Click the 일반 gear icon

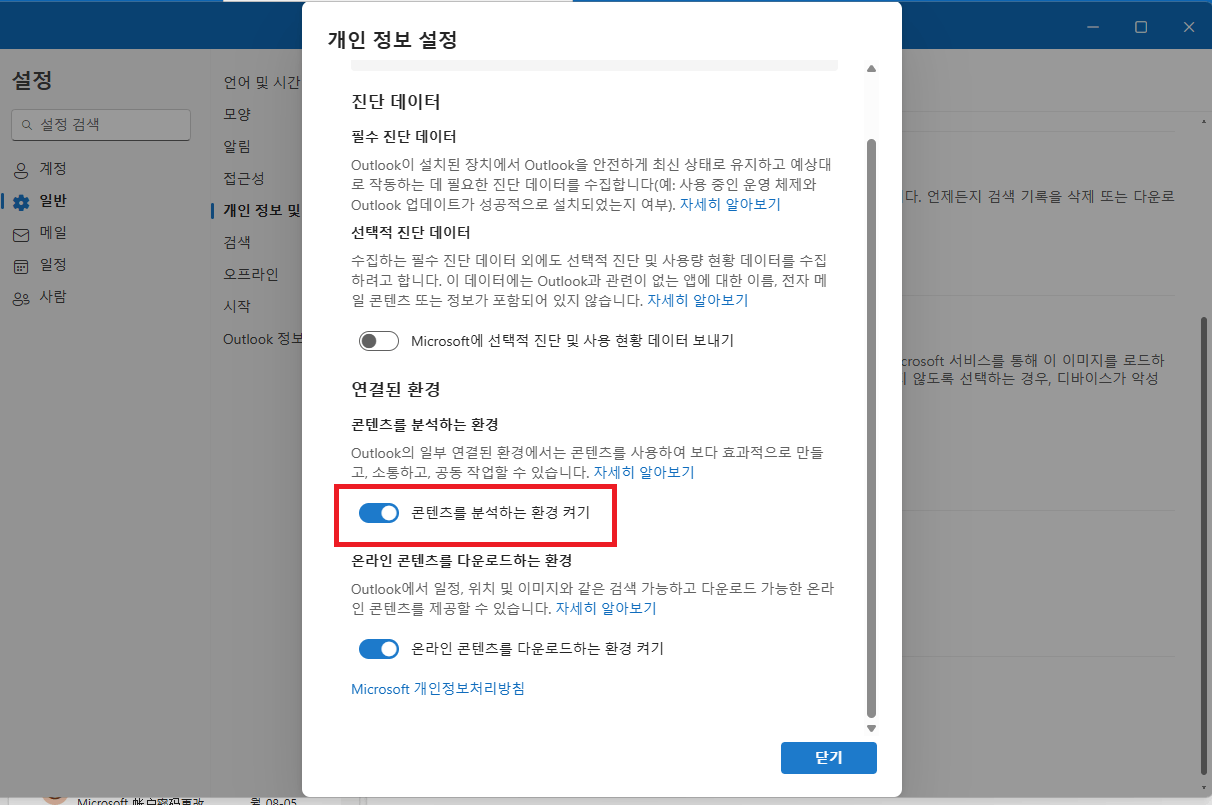(21, 202)
